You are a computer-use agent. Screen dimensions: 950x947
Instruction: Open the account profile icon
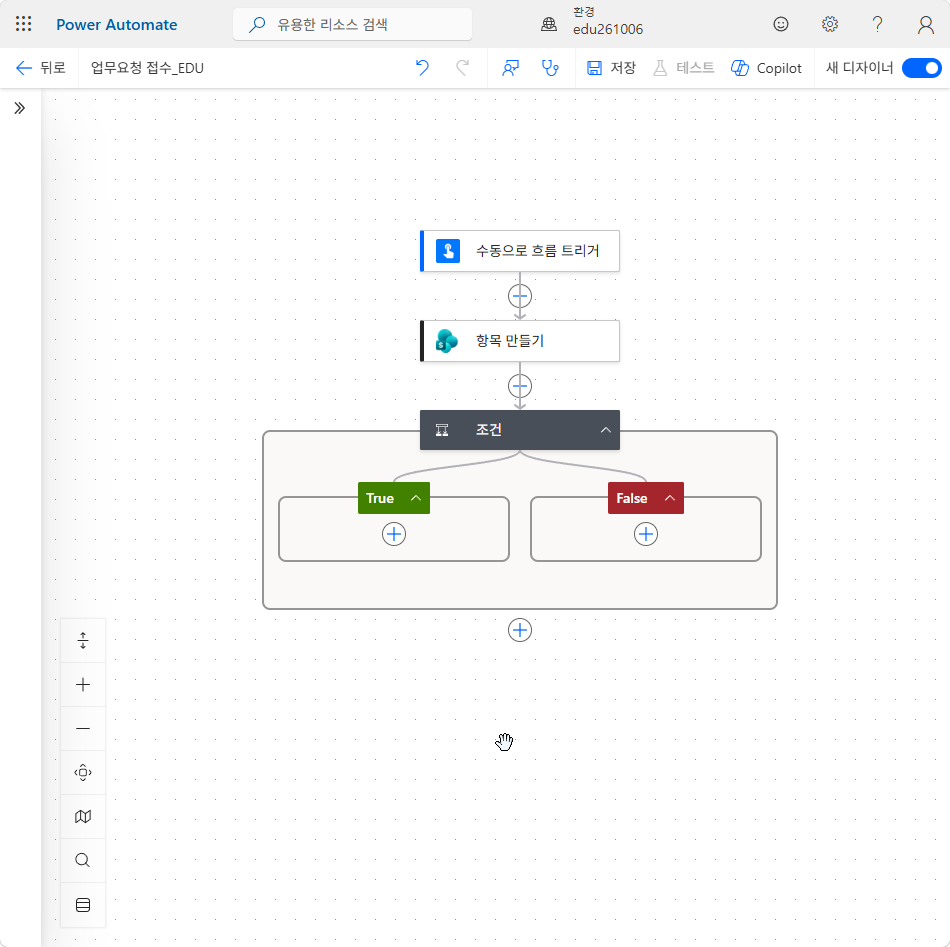(x=926, y=24)
